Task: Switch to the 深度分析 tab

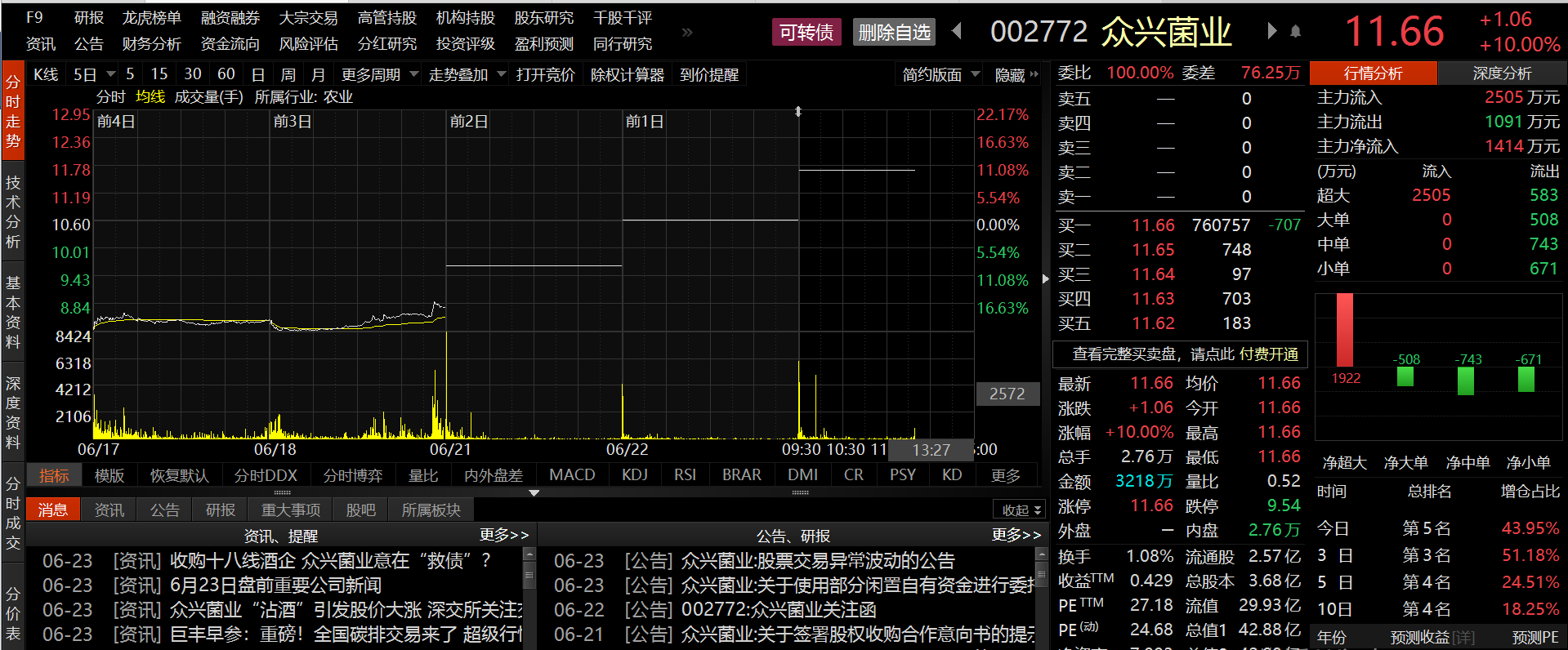Action: (x=1502, y=73)
